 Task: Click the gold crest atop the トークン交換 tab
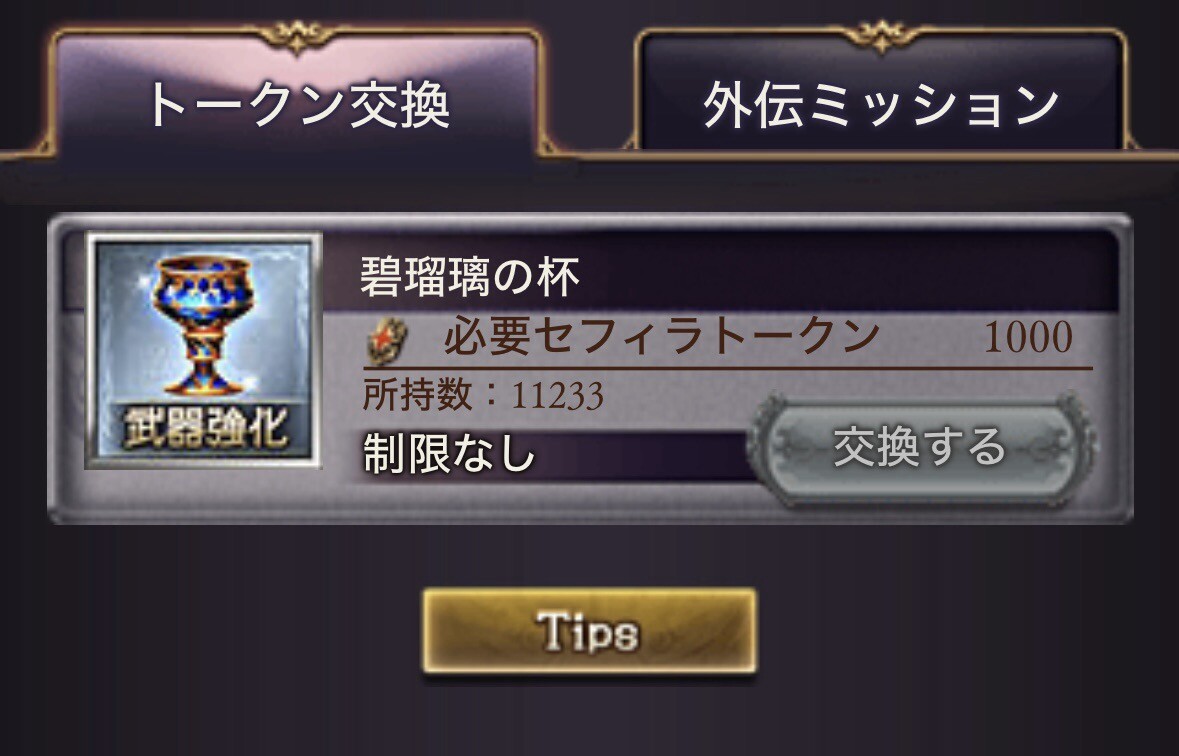(x=296, y=36)
